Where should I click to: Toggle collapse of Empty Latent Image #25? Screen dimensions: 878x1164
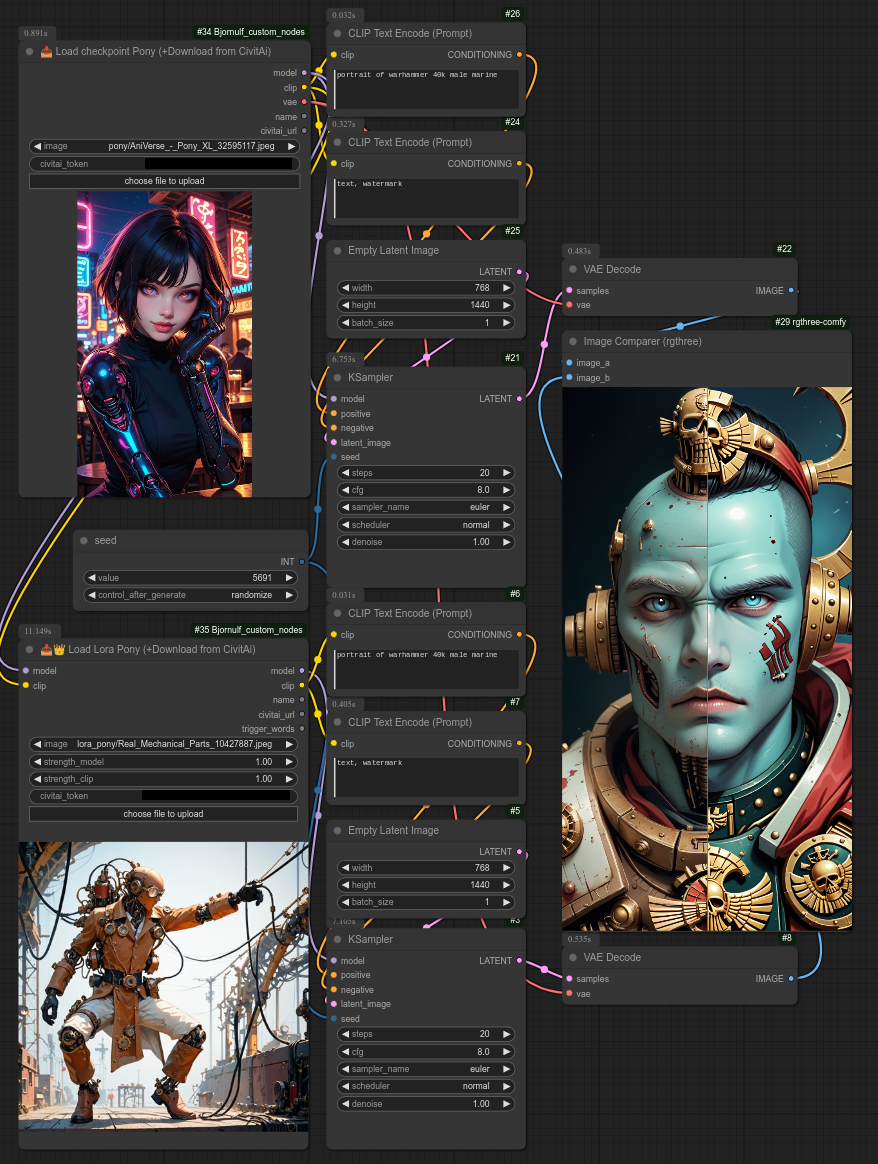337,250
